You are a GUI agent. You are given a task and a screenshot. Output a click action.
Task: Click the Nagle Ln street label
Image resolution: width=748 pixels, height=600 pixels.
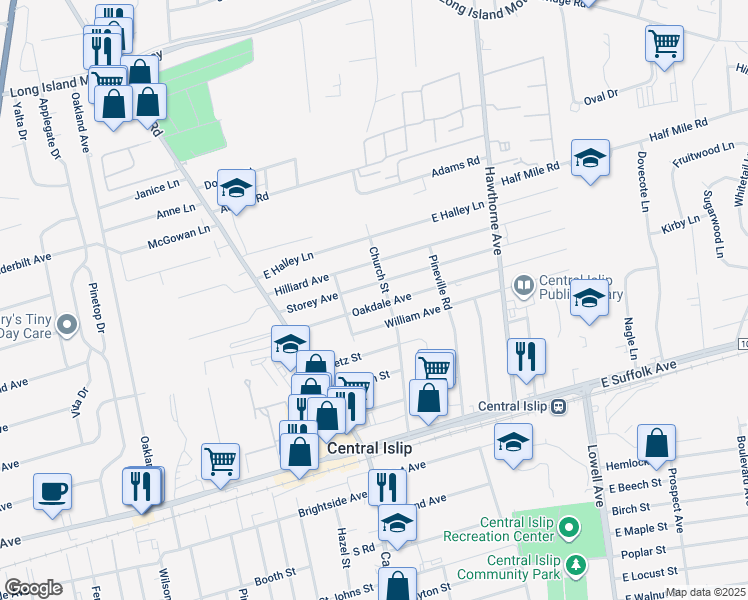click(x=631, y=339)
